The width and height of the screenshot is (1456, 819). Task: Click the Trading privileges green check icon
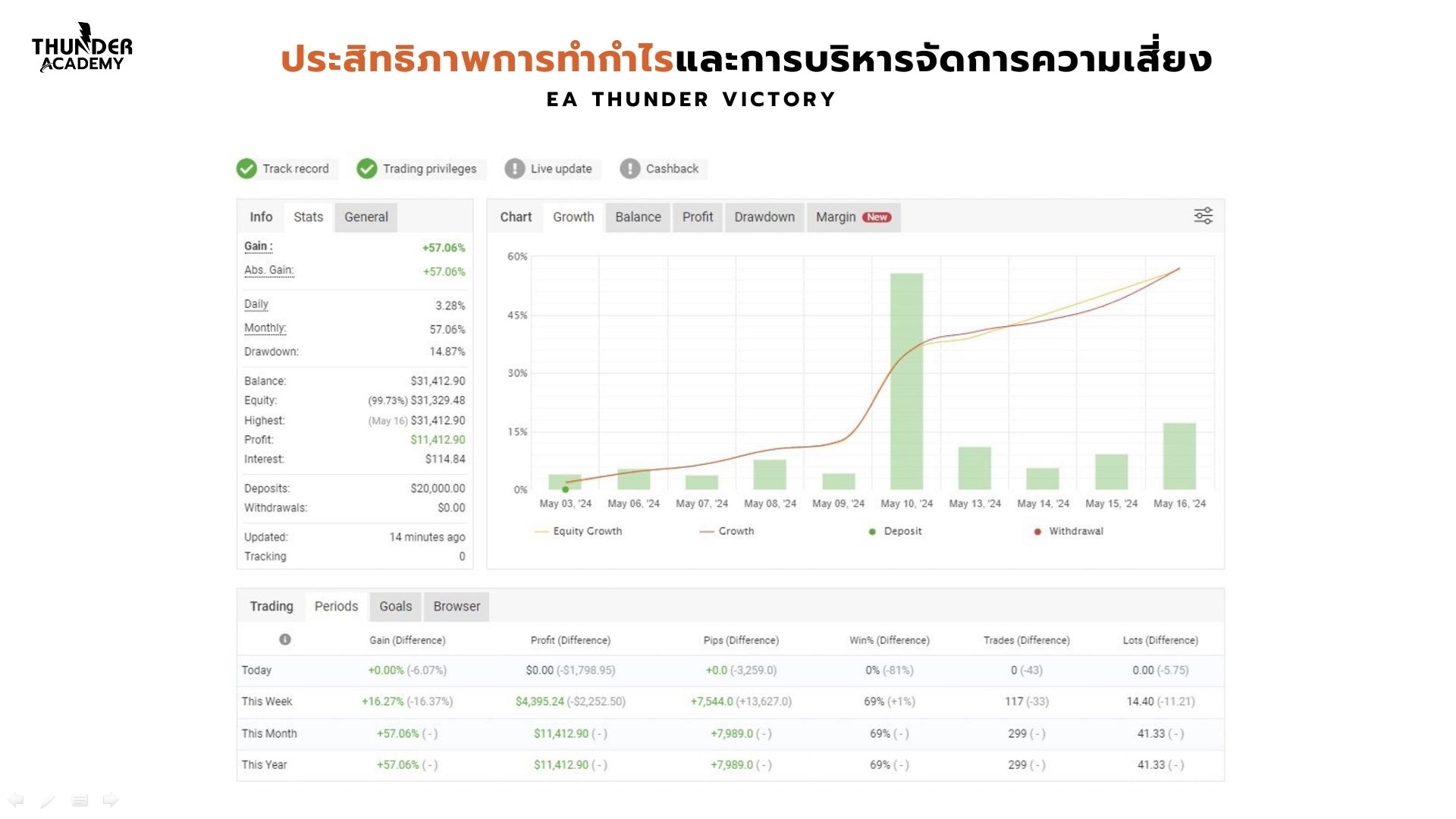367,168
